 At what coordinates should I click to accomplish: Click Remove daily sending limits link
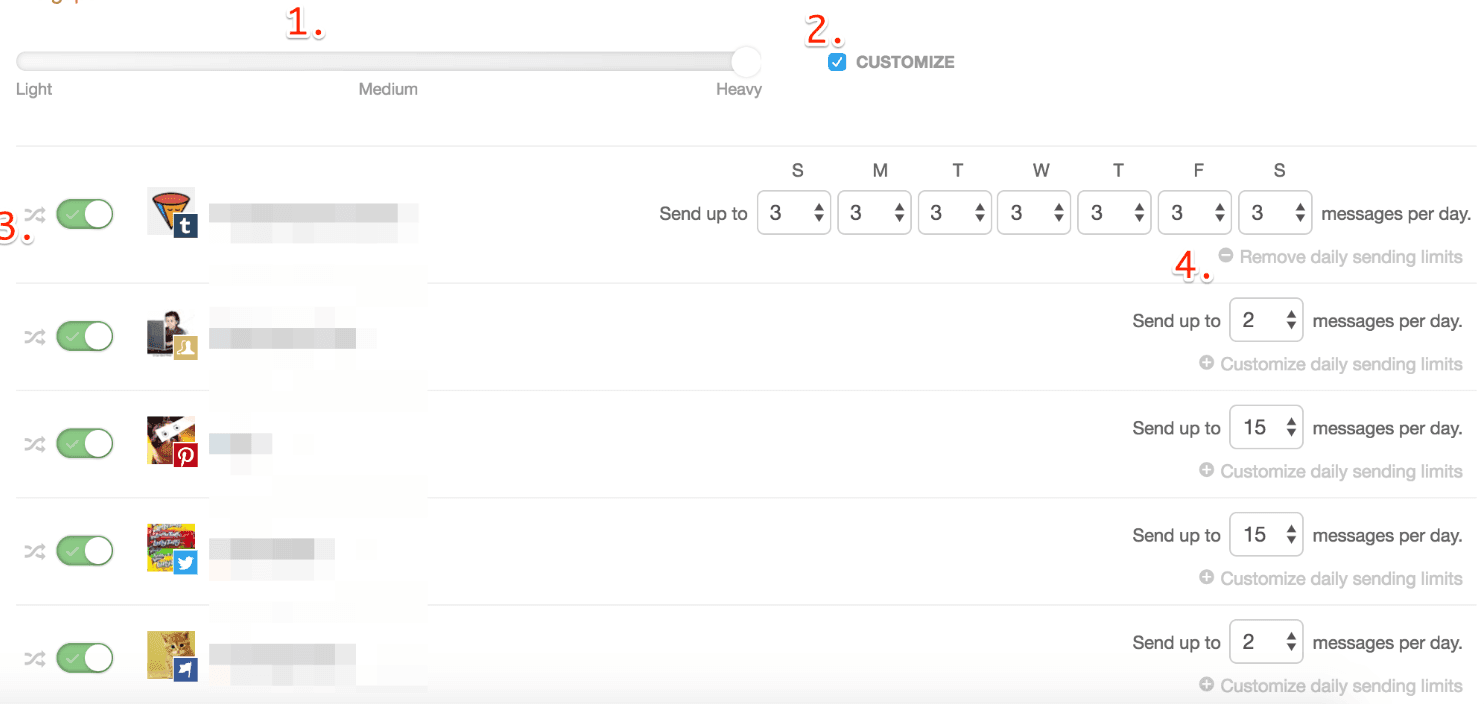1351,257
